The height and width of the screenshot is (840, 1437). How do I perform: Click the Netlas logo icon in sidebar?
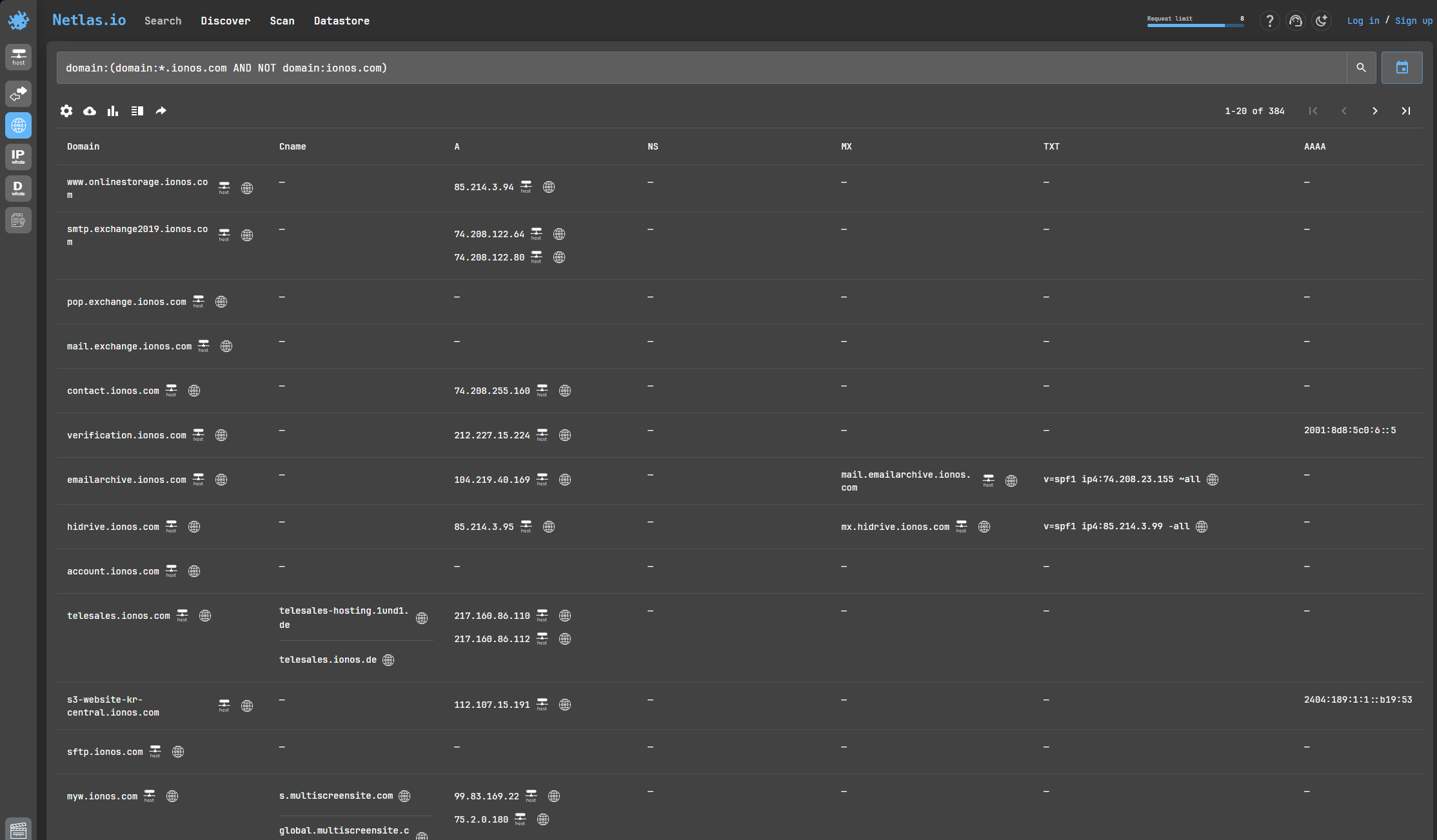pos(18,20)
